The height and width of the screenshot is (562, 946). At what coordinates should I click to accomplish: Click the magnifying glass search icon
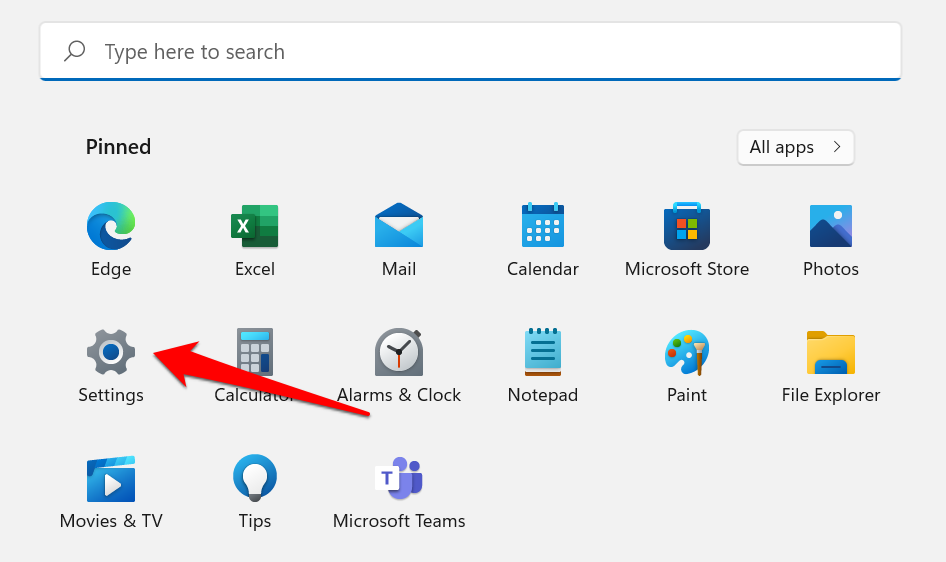tap(75, 52)
